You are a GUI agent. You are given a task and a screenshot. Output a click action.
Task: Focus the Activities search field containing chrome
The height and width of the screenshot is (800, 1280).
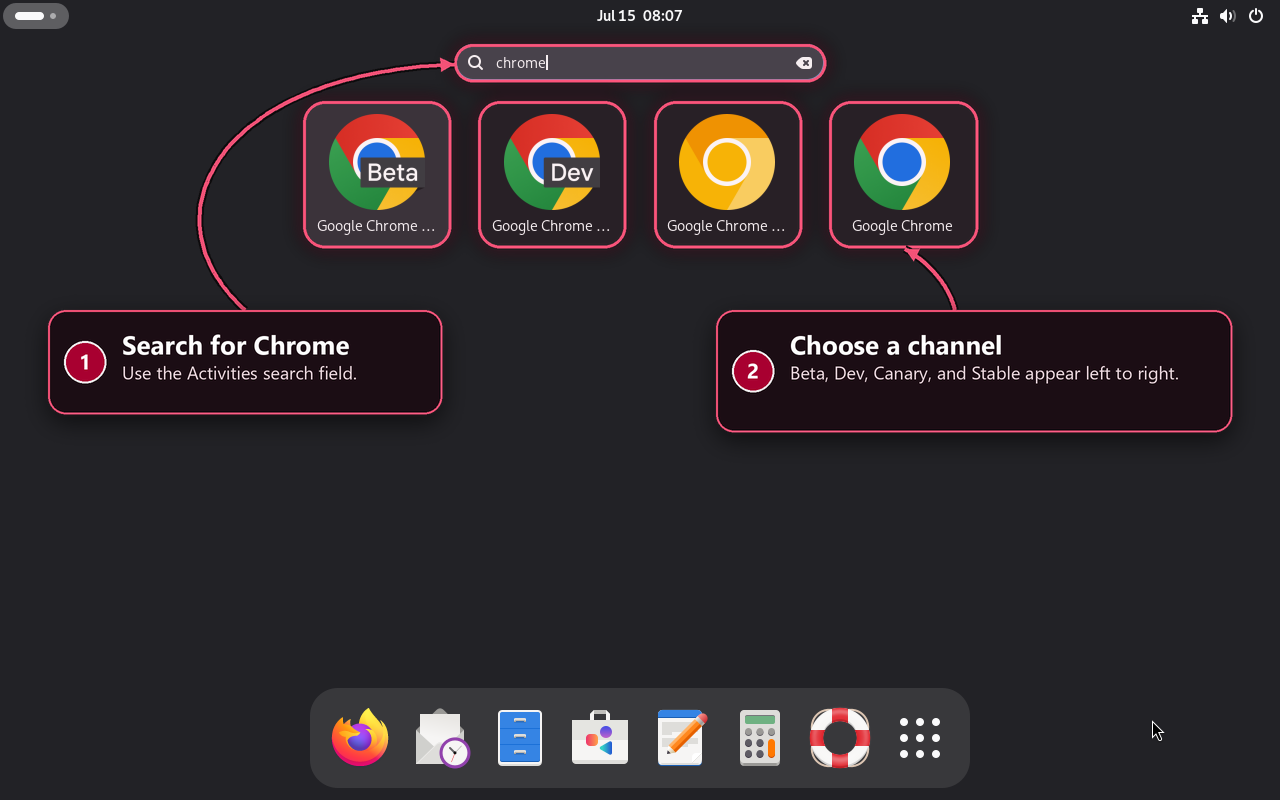[640, 63]
